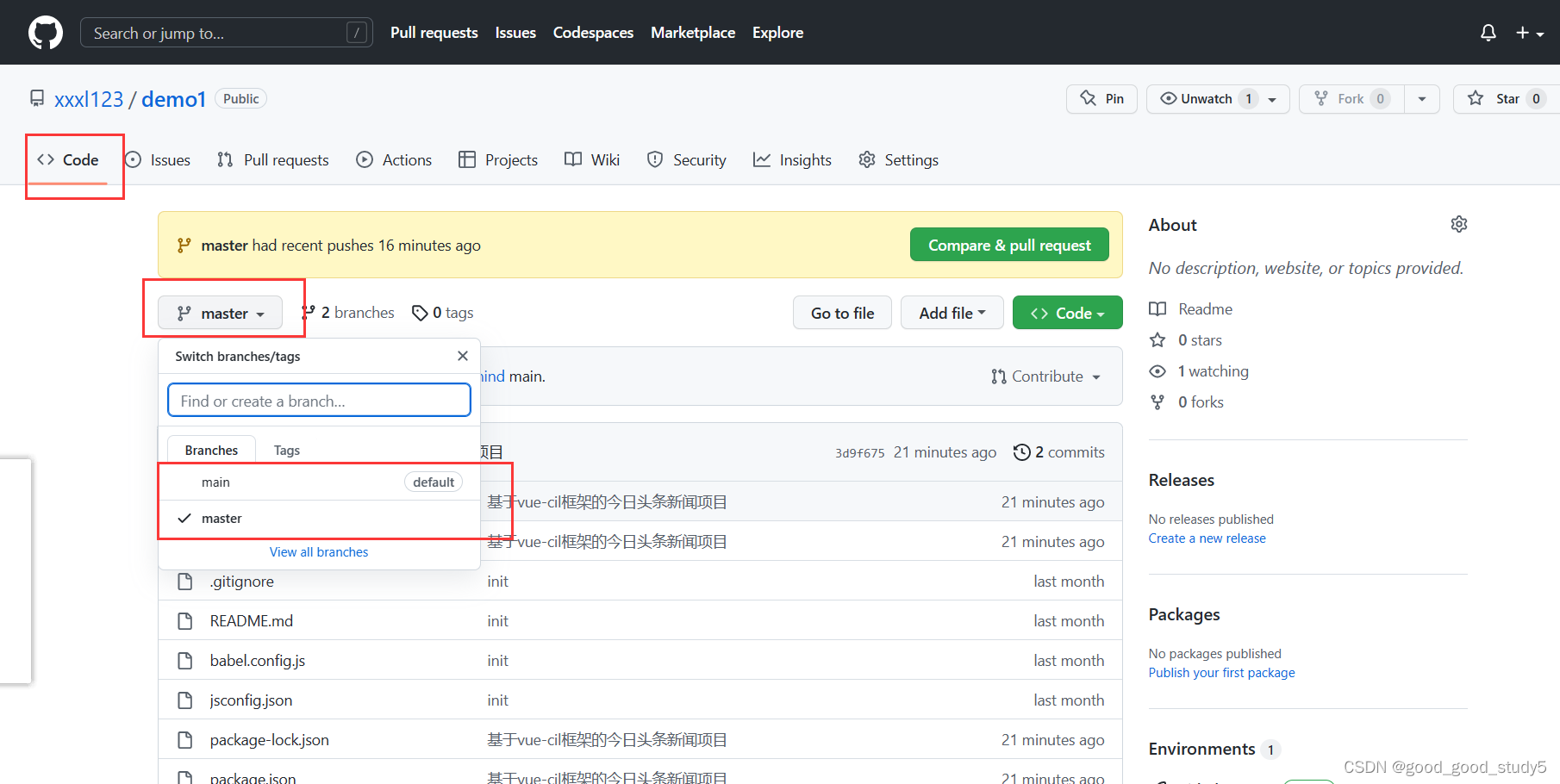View the 2 branches link
1560x784 pixels.
coord(348,313)
